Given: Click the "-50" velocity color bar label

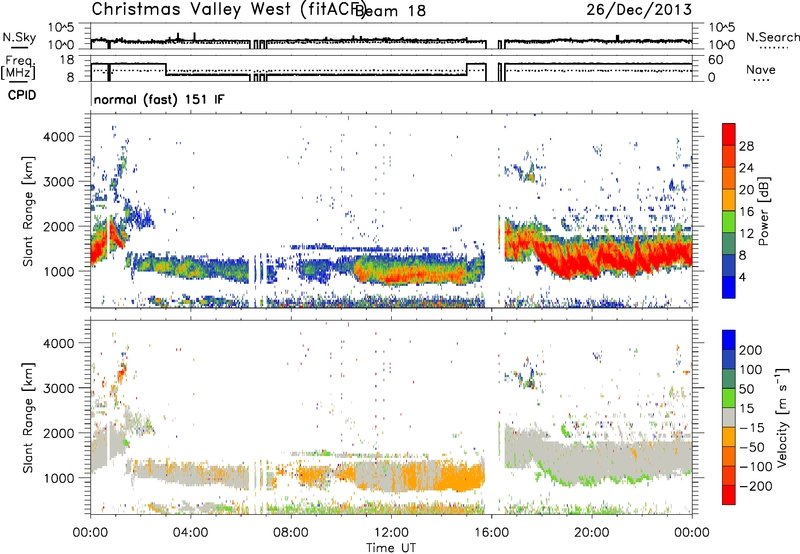Looking at the screenshot, I should coord(752,448).
